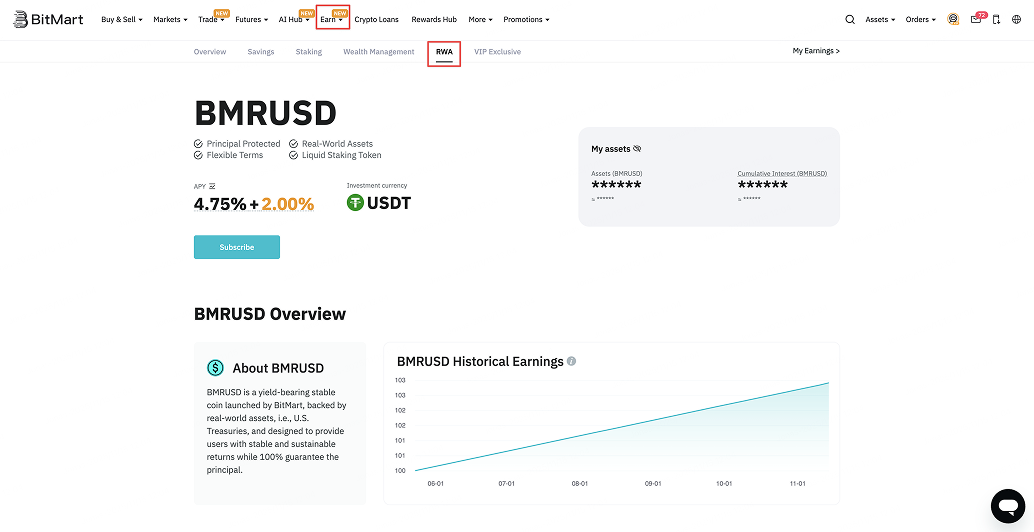Screen dimensions: 1034x532
Task: Open the language globe icon
Action: coord(1016,20)
